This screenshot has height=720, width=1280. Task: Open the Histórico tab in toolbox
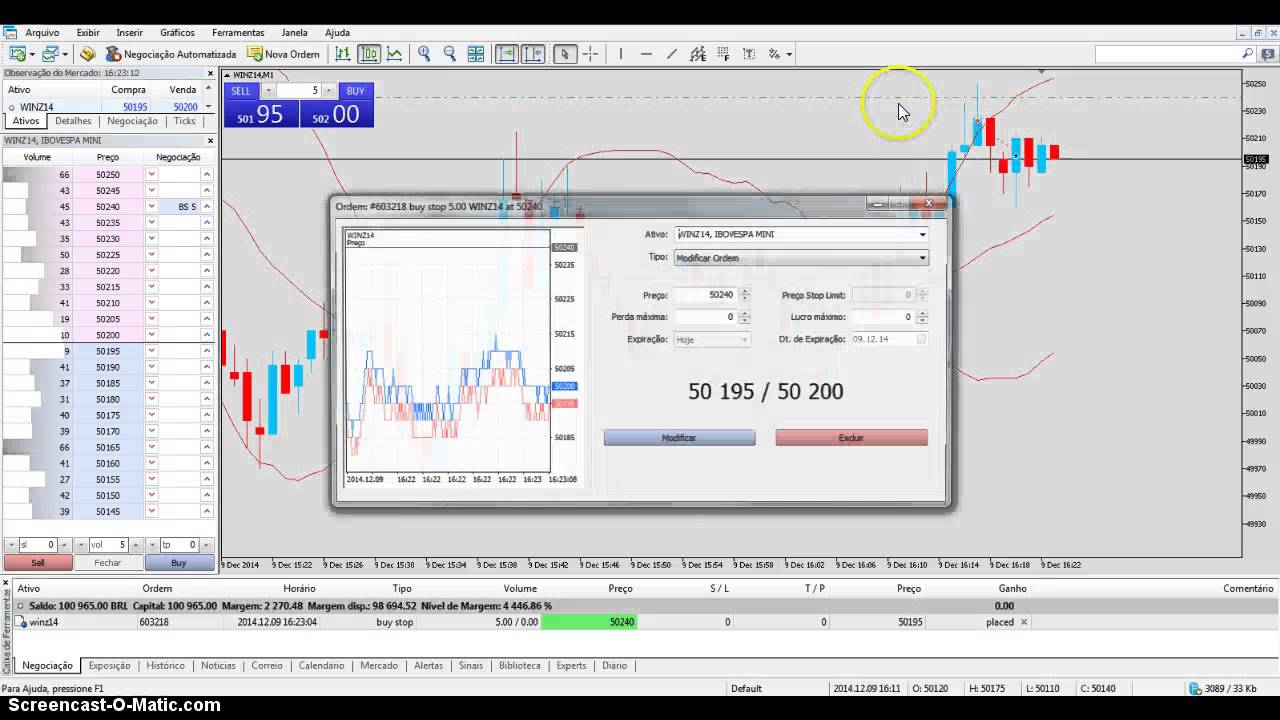tap(165, 665)
